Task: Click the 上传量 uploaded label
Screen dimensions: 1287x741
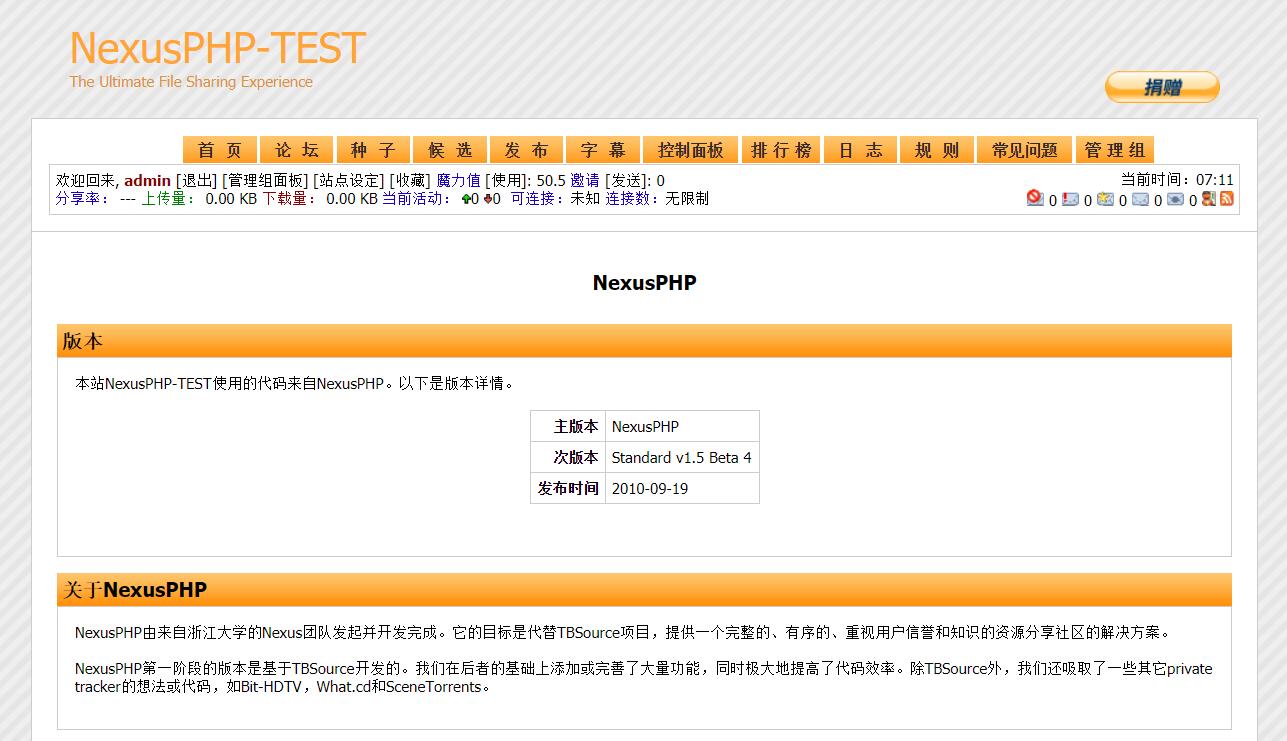Action: 168,198
